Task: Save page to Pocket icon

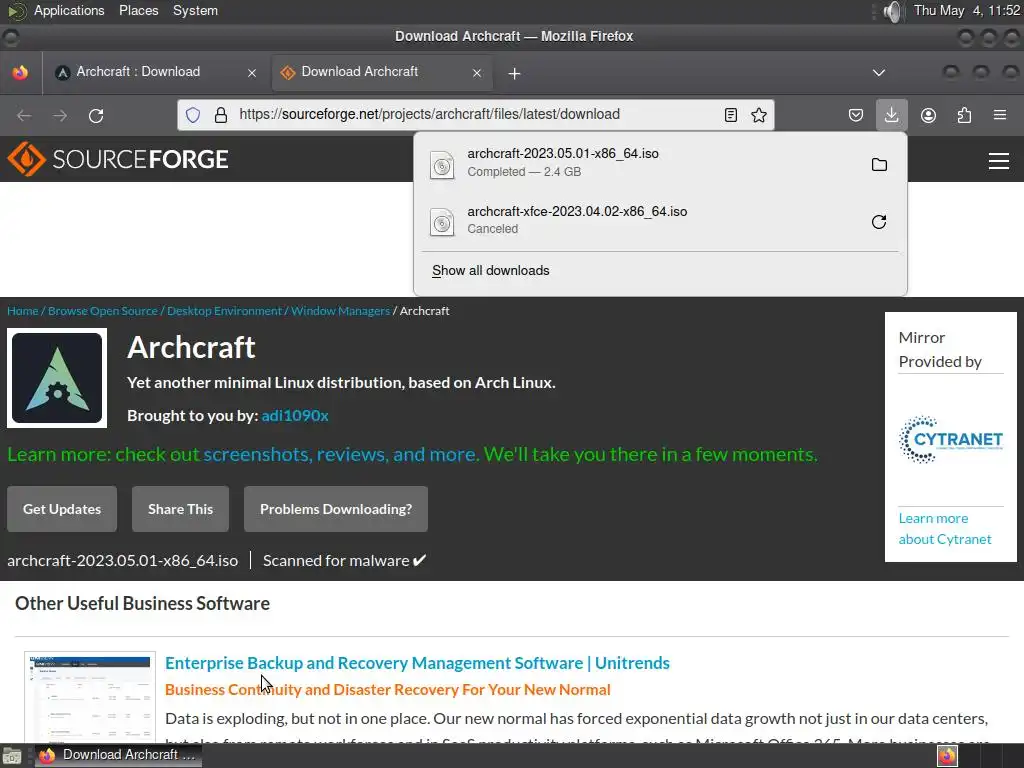Action: pos(856,116)
